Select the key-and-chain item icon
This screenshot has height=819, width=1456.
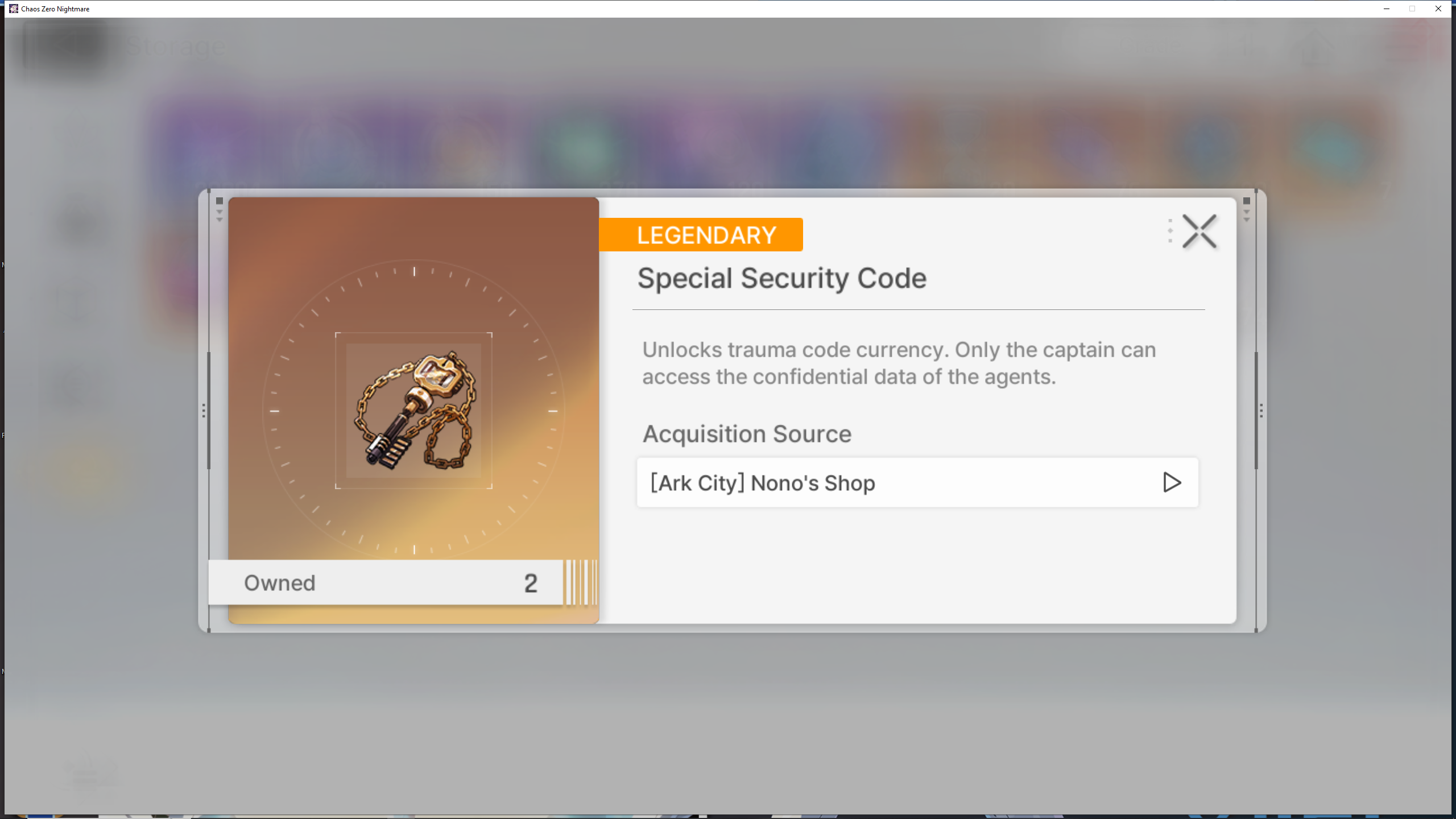pyautogui.click(x=414, y=411)
